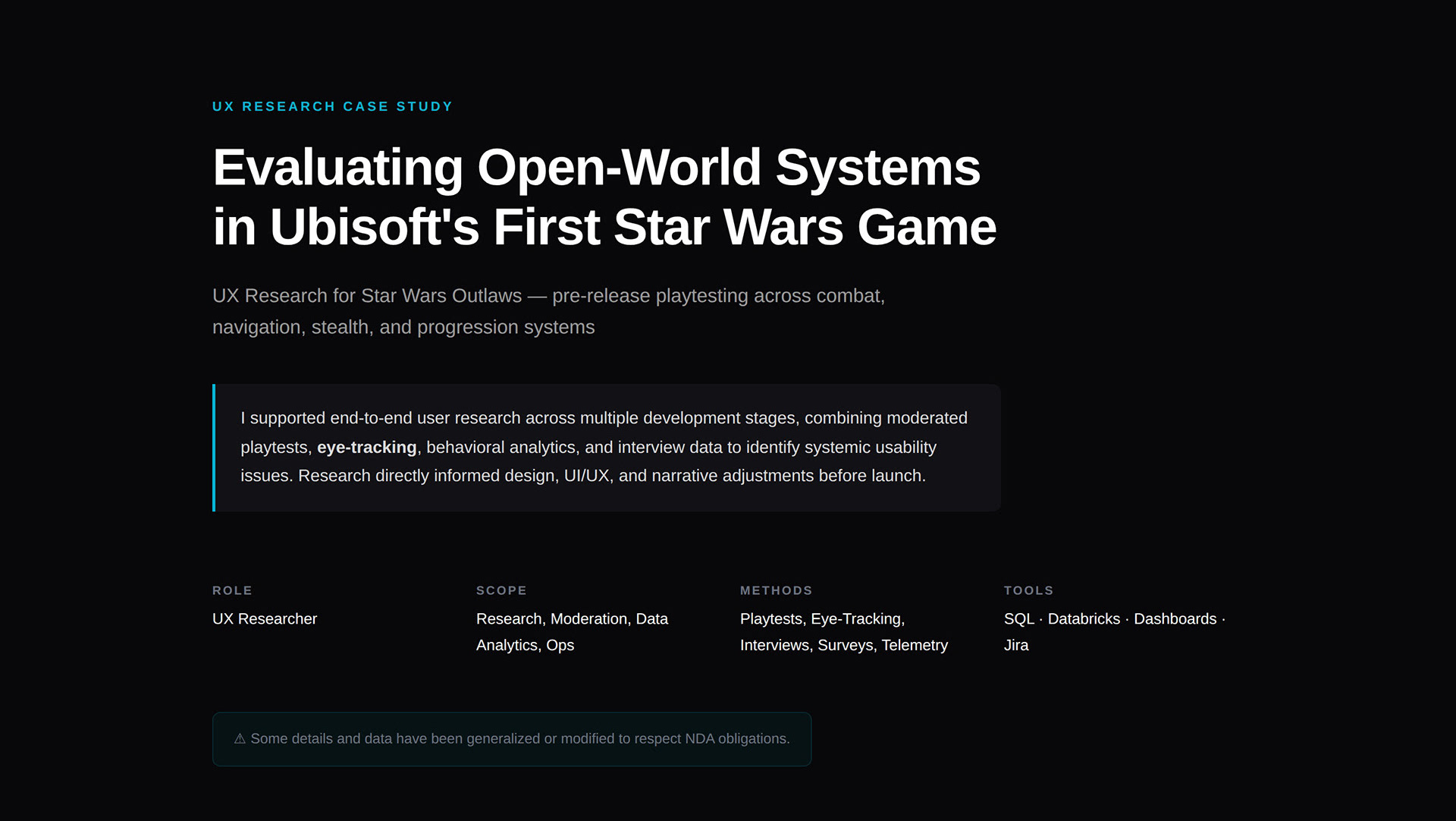The width and height of the screenshot is (1456, 821).
Task: Click 'Databricks' in the tools list
Action: point(1083,619)
